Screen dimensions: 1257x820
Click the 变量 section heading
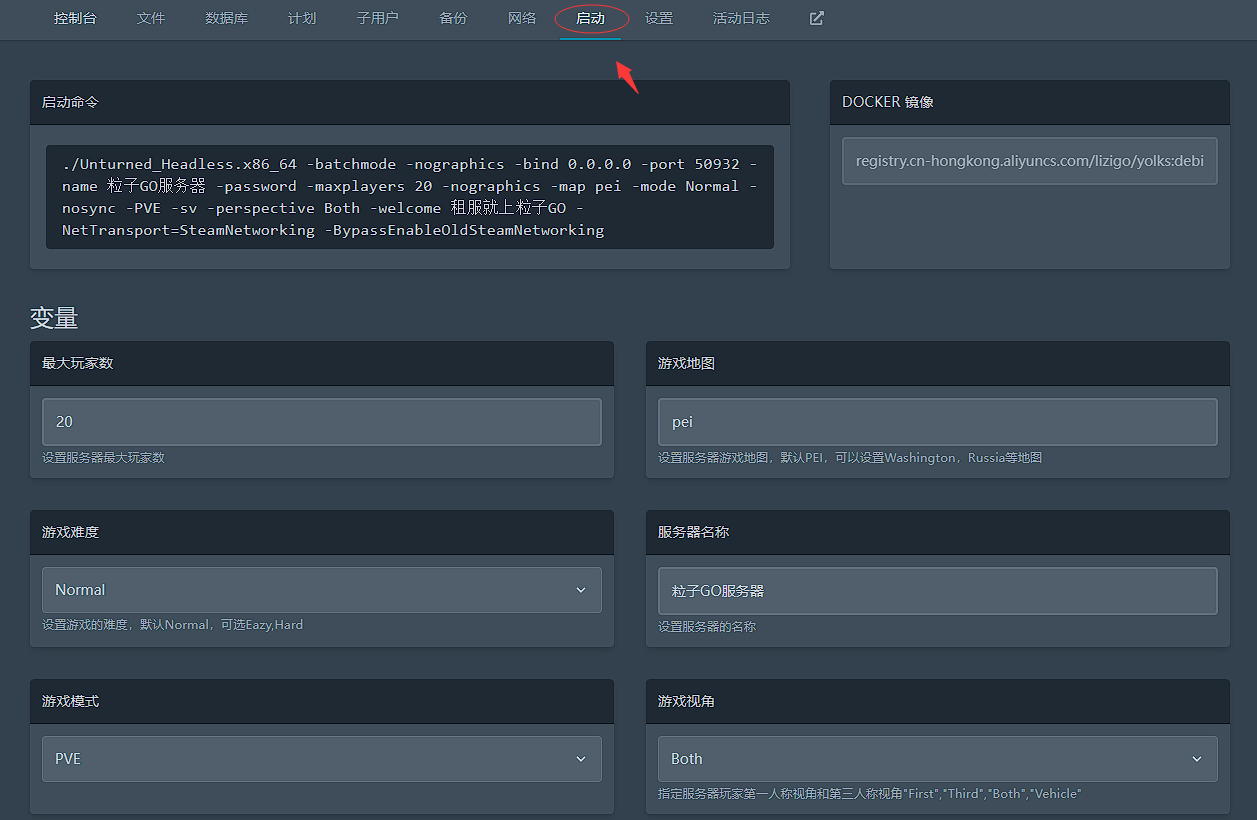click(x=54, y=318)
